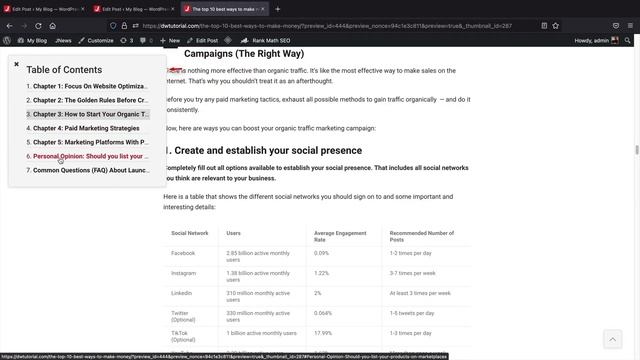Jump to Chapter 1: Focus On Website Optimization
640x360 pixels.
[x=90, y=86]
